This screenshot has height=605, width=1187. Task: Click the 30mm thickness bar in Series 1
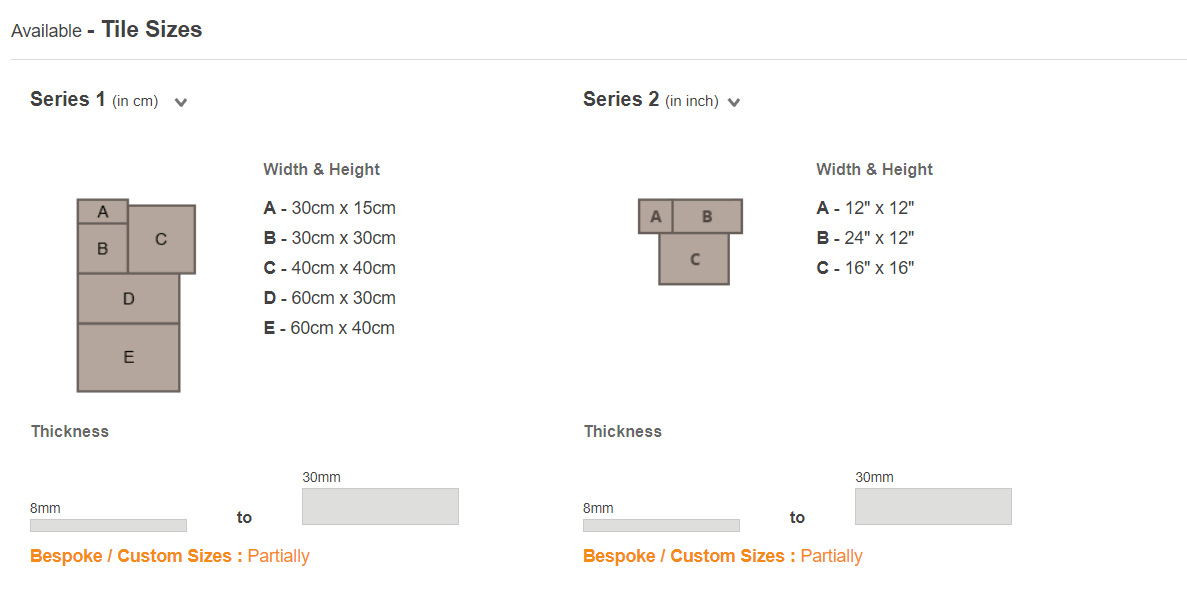click(380, 507)
